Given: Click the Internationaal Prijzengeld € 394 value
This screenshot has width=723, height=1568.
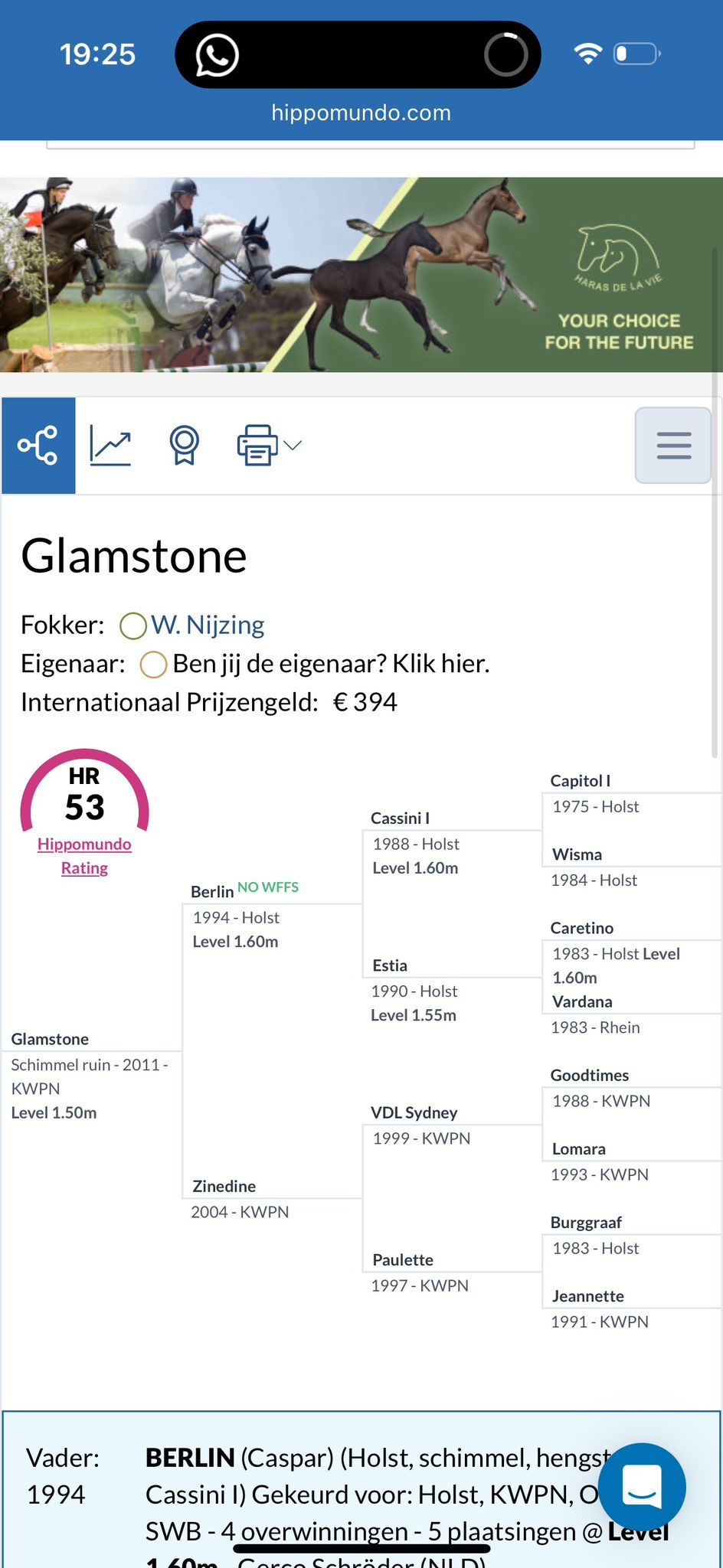Looking at the screenshot, I should [x=365, y=702].
